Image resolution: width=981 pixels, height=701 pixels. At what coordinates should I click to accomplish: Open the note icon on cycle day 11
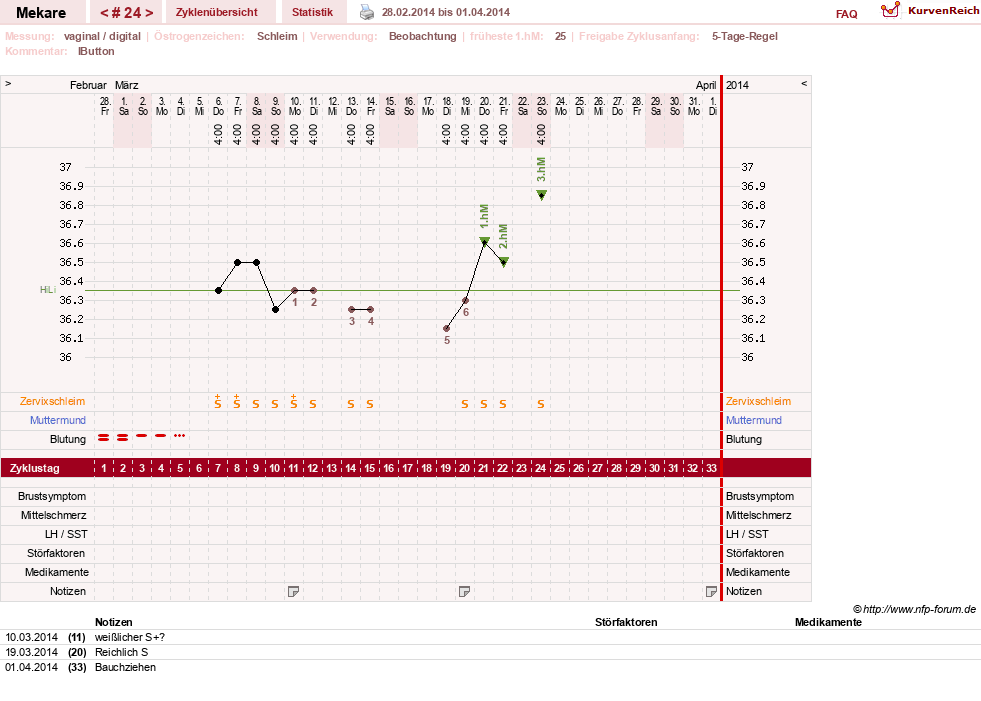click(293, 591)
